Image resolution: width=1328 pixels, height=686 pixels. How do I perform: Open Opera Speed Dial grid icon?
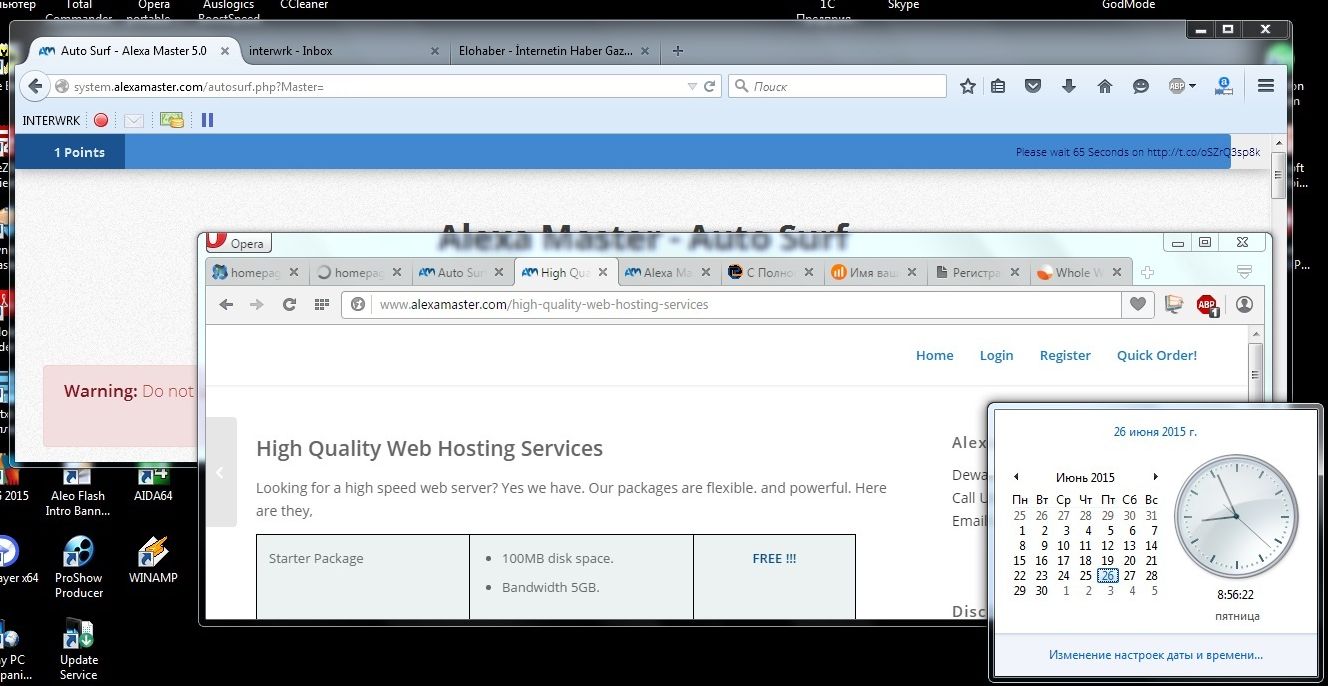click(321, 305)
